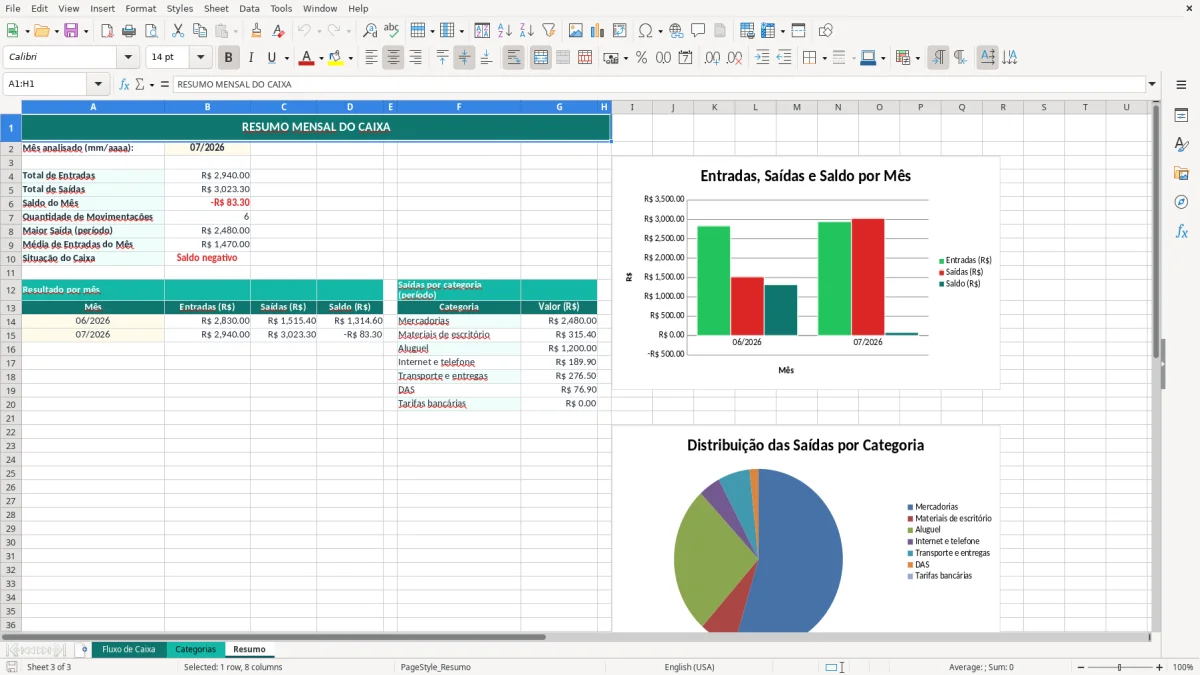Open the Data menu
This screenshot has height=675, width=1200.
[x=249, y=8]
